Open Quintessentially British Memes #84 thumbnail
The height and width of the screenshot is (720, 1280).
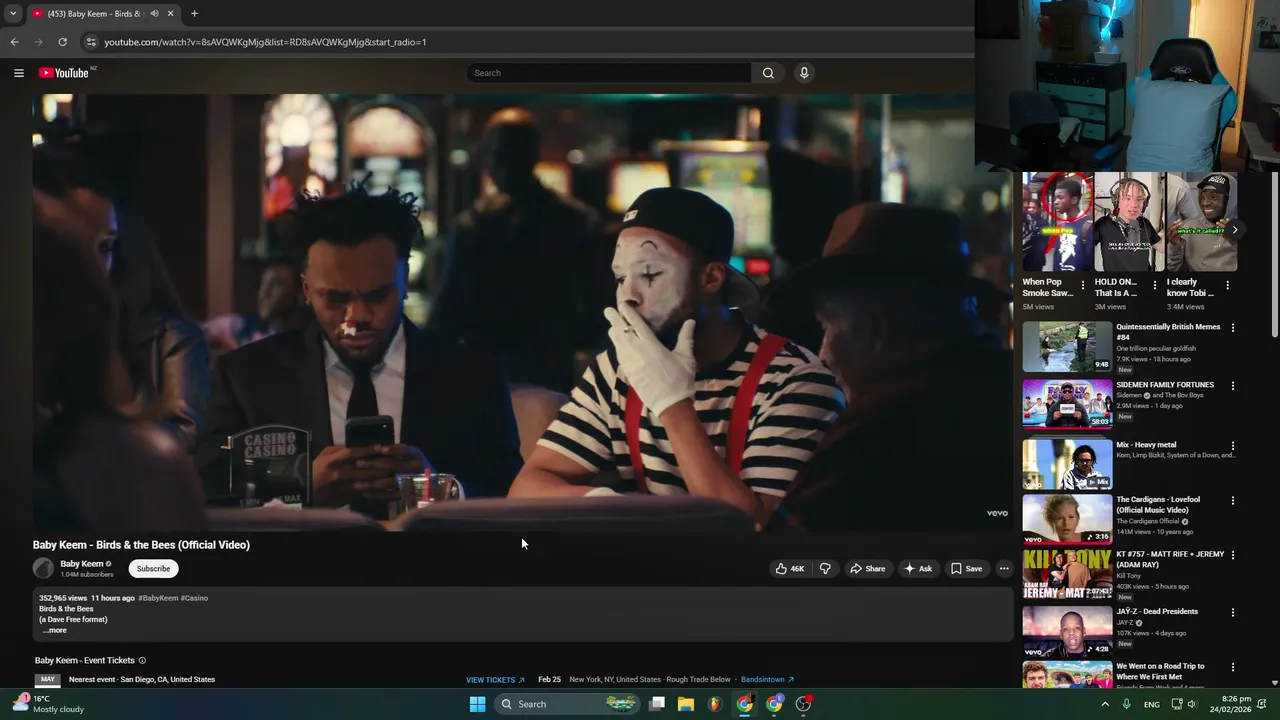1067,346
